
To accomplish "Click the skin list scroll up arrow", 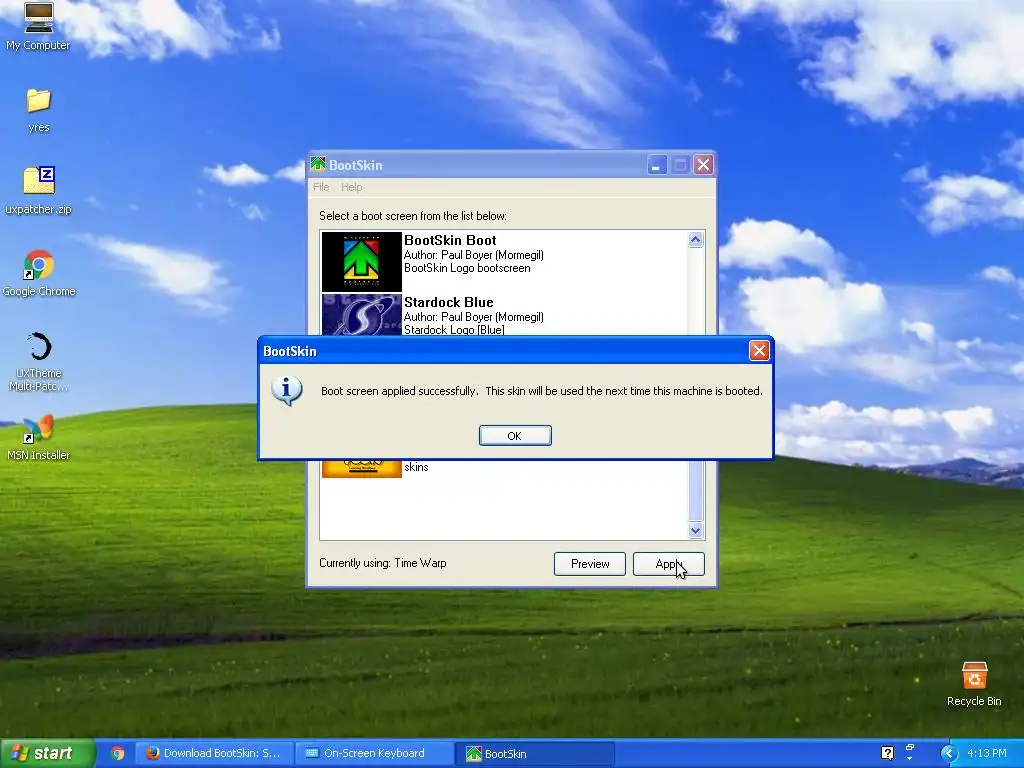I will [x=696, y=240].
